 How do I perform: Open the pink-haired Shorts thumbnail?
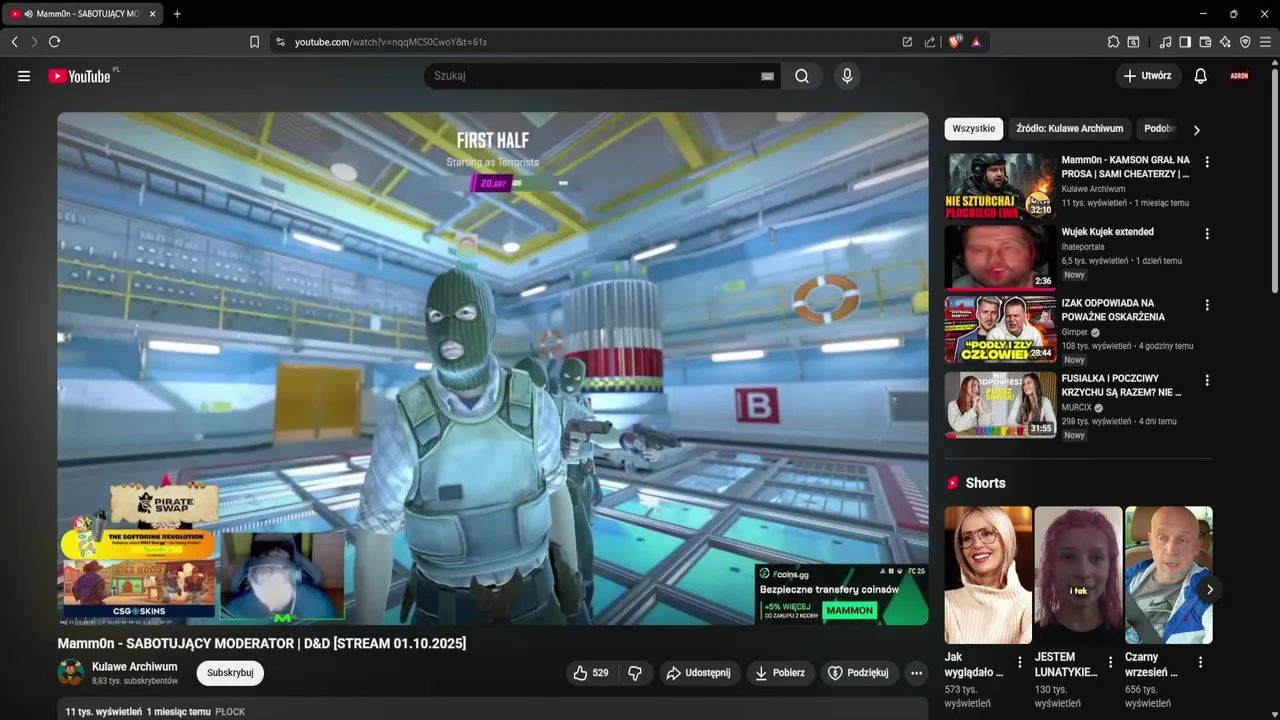tap(1078, 575)
